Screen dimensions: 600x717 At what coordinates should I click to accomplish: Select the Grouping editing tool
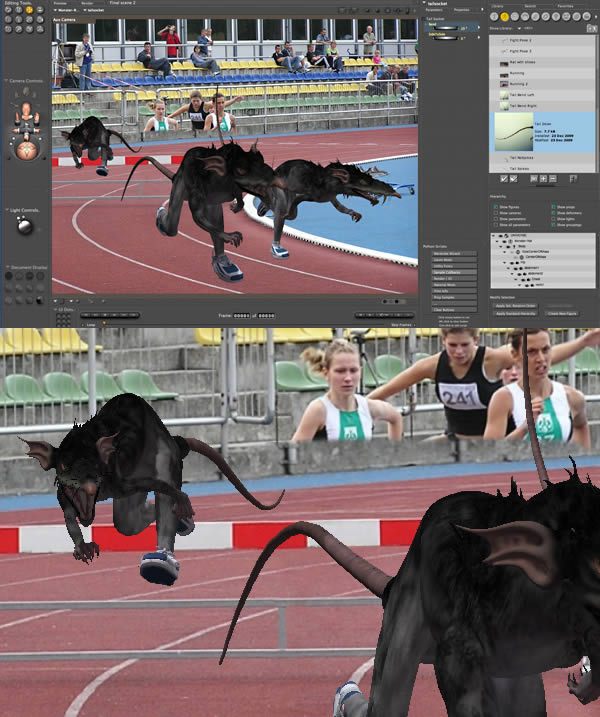coord(8,29)
